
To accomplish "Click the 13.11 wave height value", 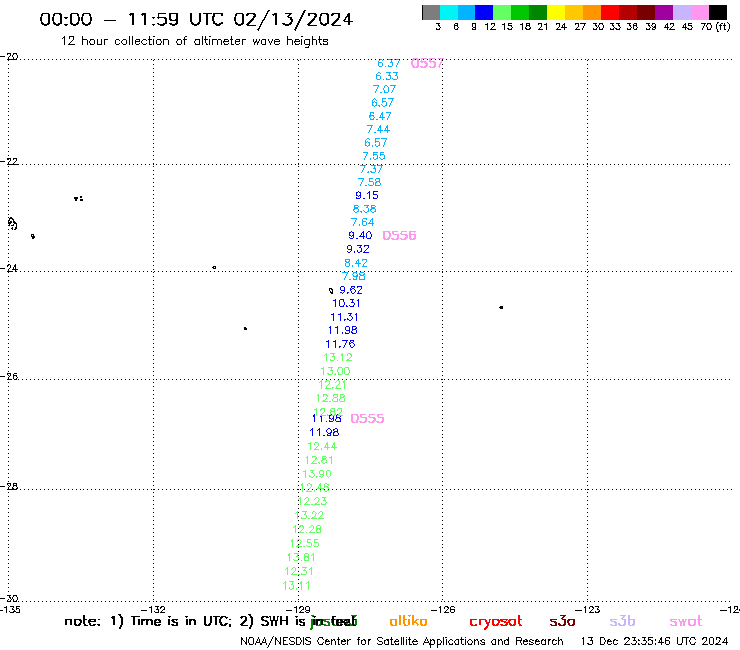I will coord(296,586).
